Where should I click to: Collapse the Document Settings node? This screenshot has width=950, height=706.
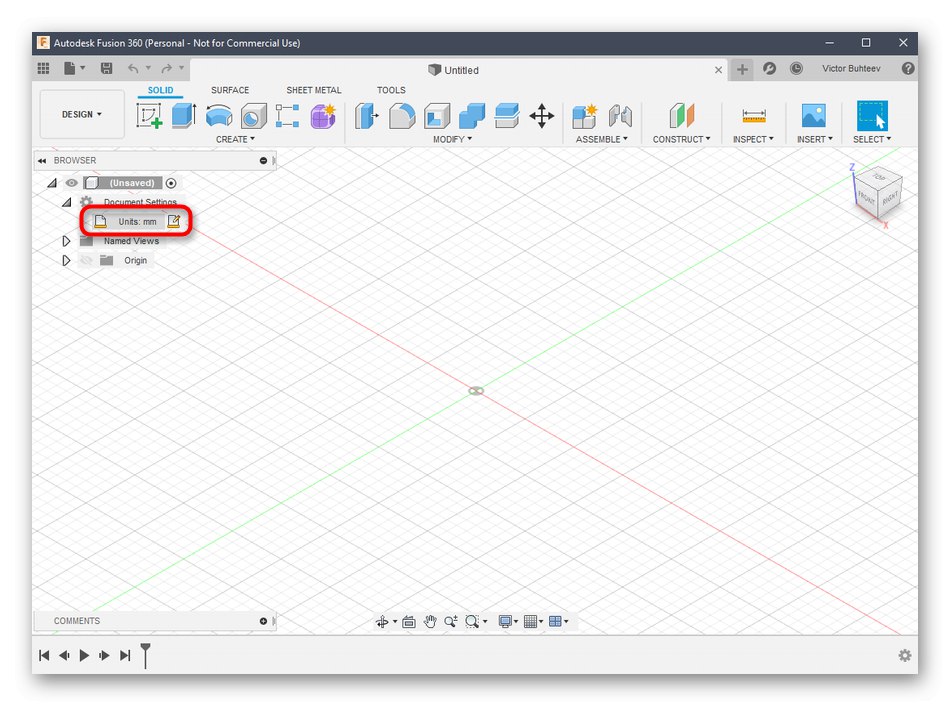point(67,202)
